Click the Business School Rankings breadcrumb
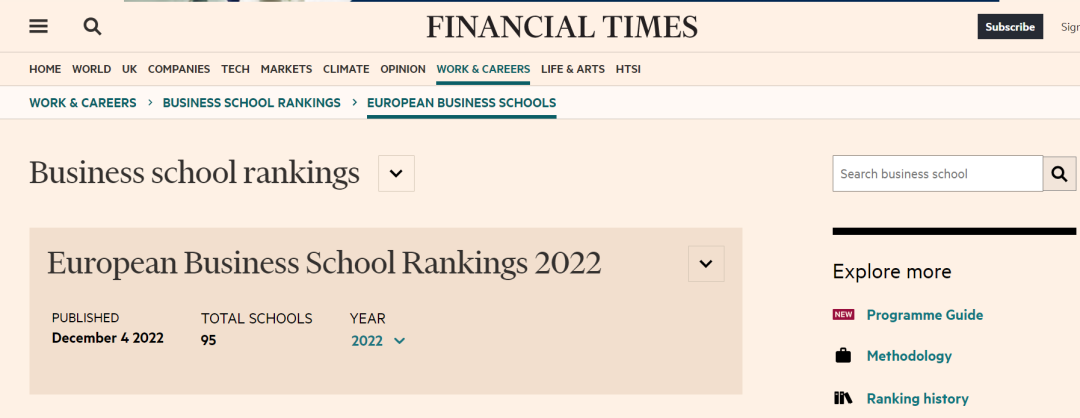Viewport: 1080px width, 418px height. pyautogui.click(x=251, y=103)
